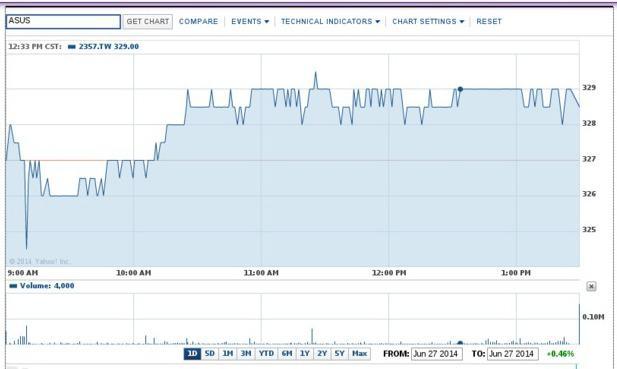Click the +0.46% change value
The image size is (617, 369).
coord(560,354)
